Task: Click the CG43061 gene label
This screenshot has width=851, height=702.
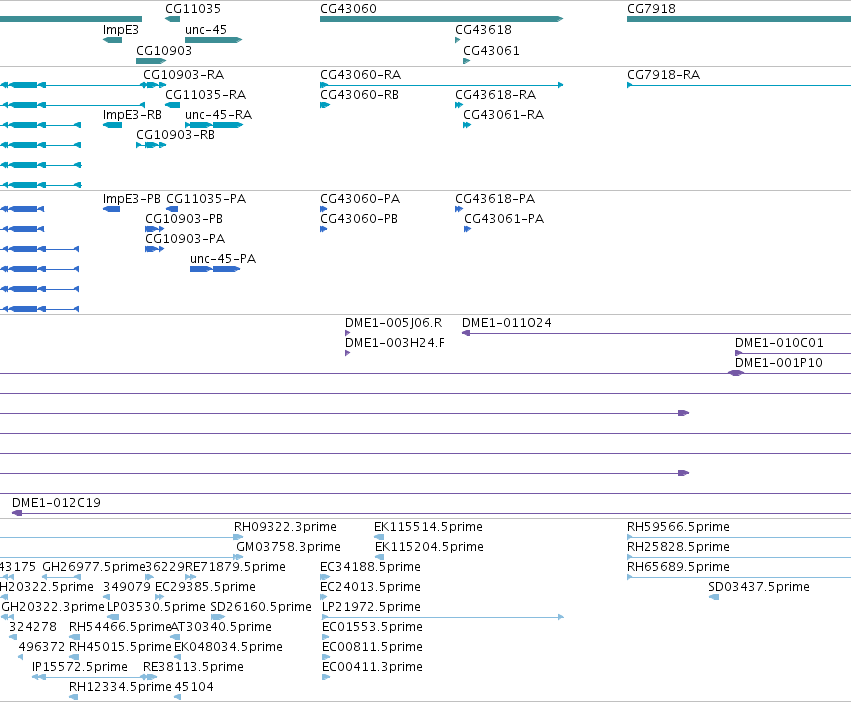Action: 491,50
